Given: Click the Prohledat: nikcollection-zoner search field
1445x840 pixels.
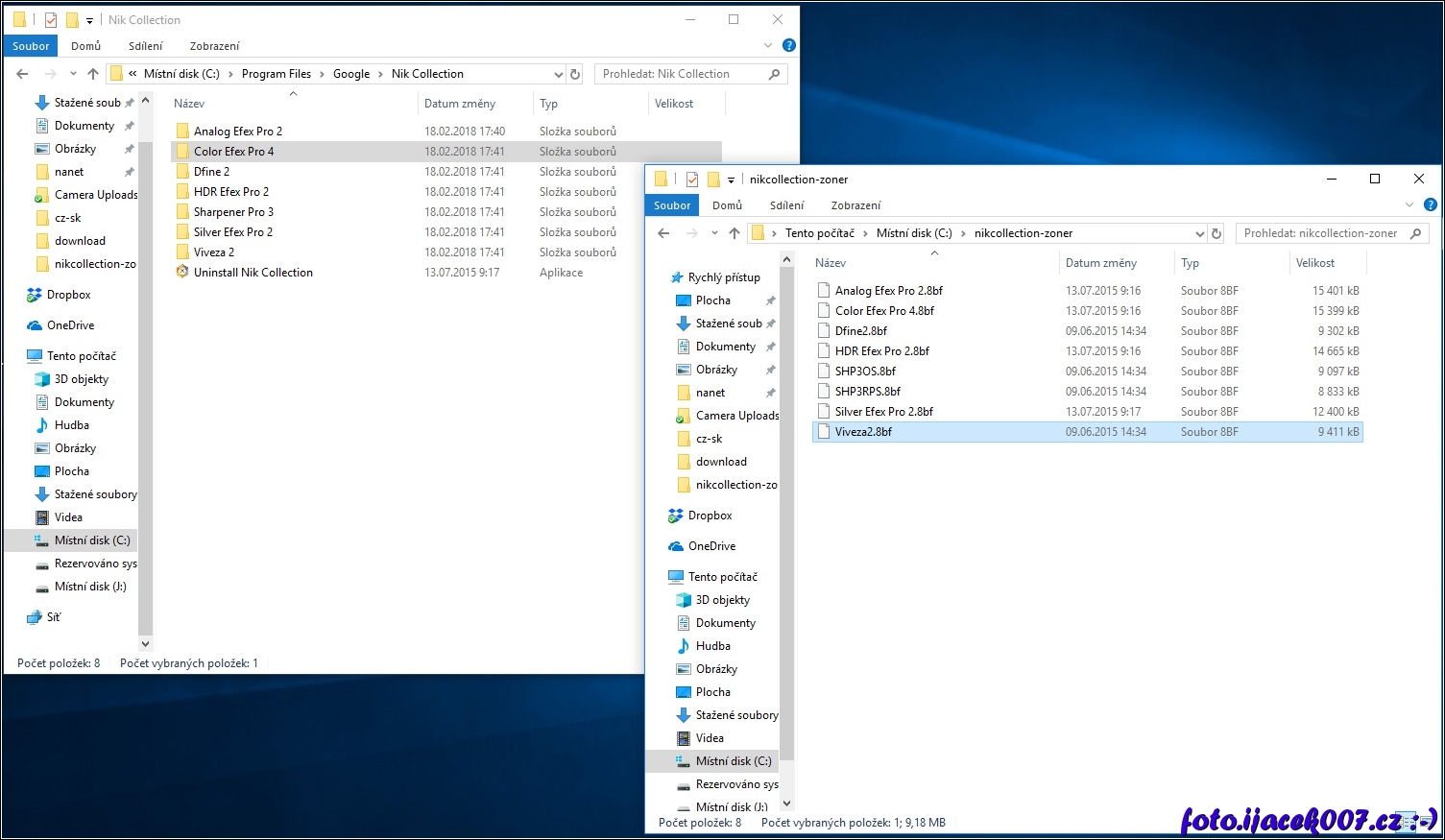Looking at the screenshot, I should coord(1321,233).
